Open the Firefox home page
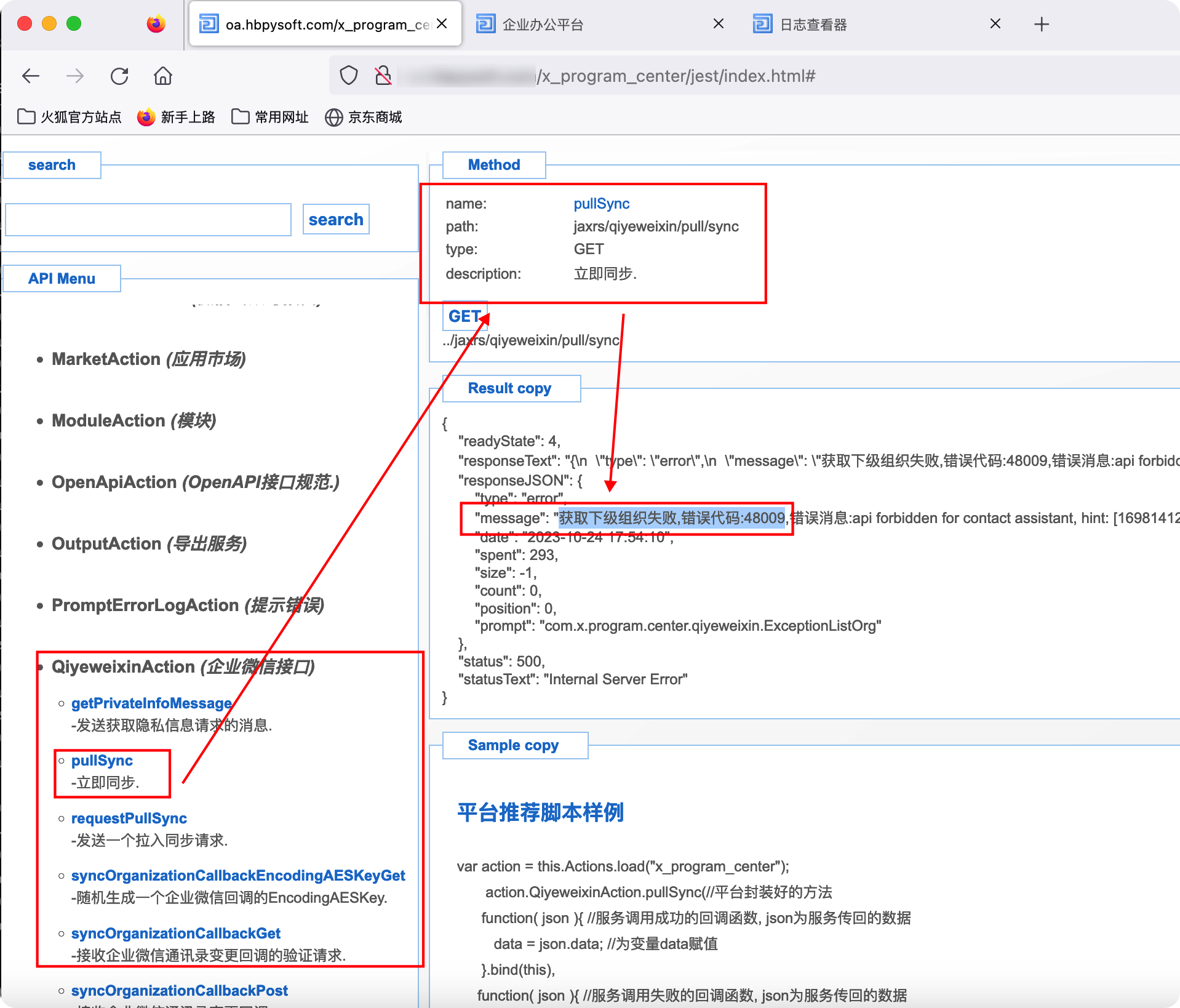1180x1008 pixels. [x=163, y=76]
